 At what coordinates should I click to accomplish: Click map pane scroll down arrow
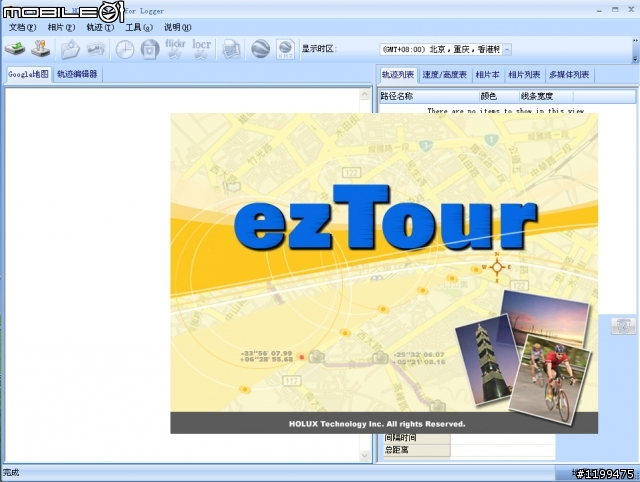pos(365,455)
